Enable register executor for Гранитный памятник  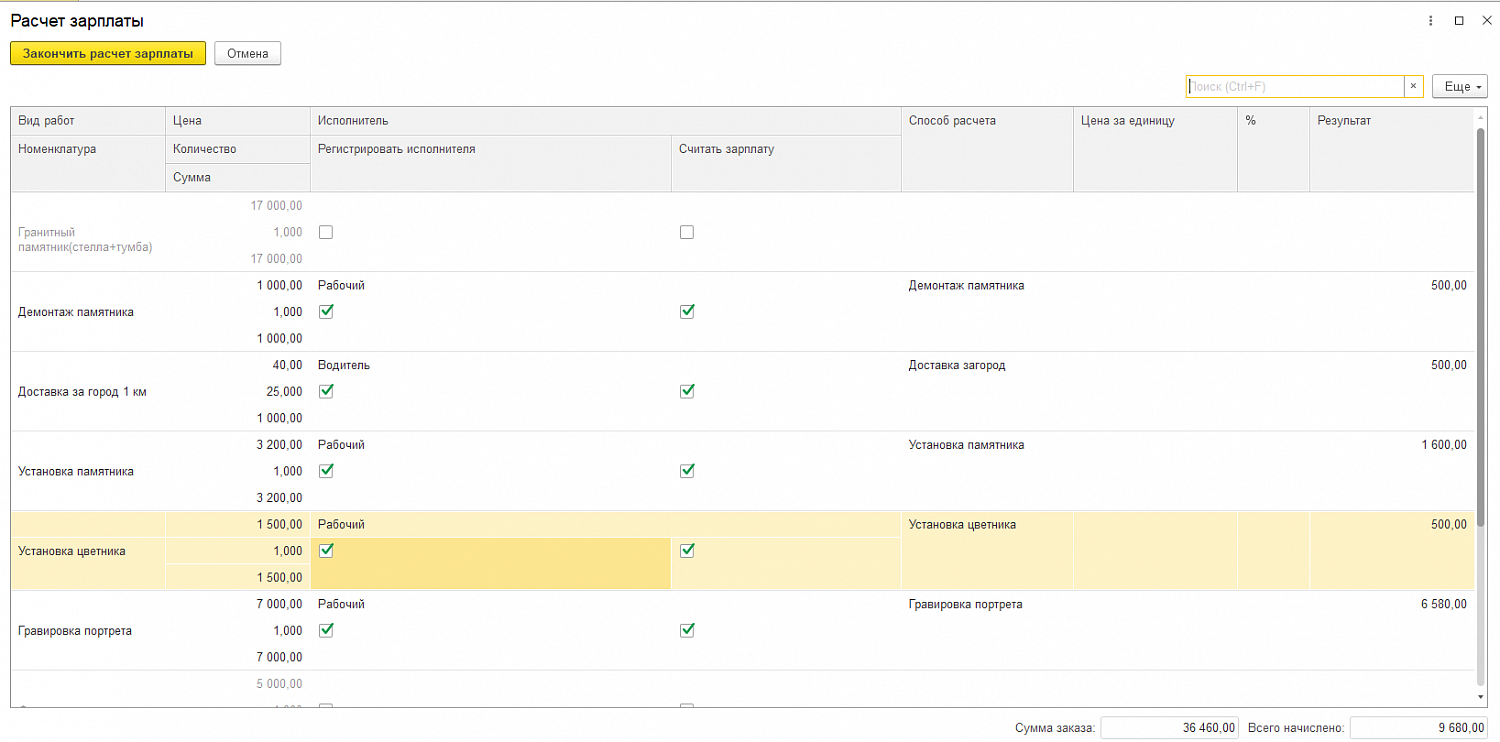pos(326,232)
